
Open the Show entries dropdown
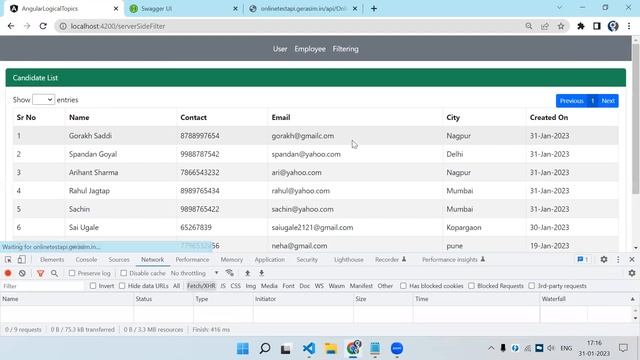(x=43, y=100)
